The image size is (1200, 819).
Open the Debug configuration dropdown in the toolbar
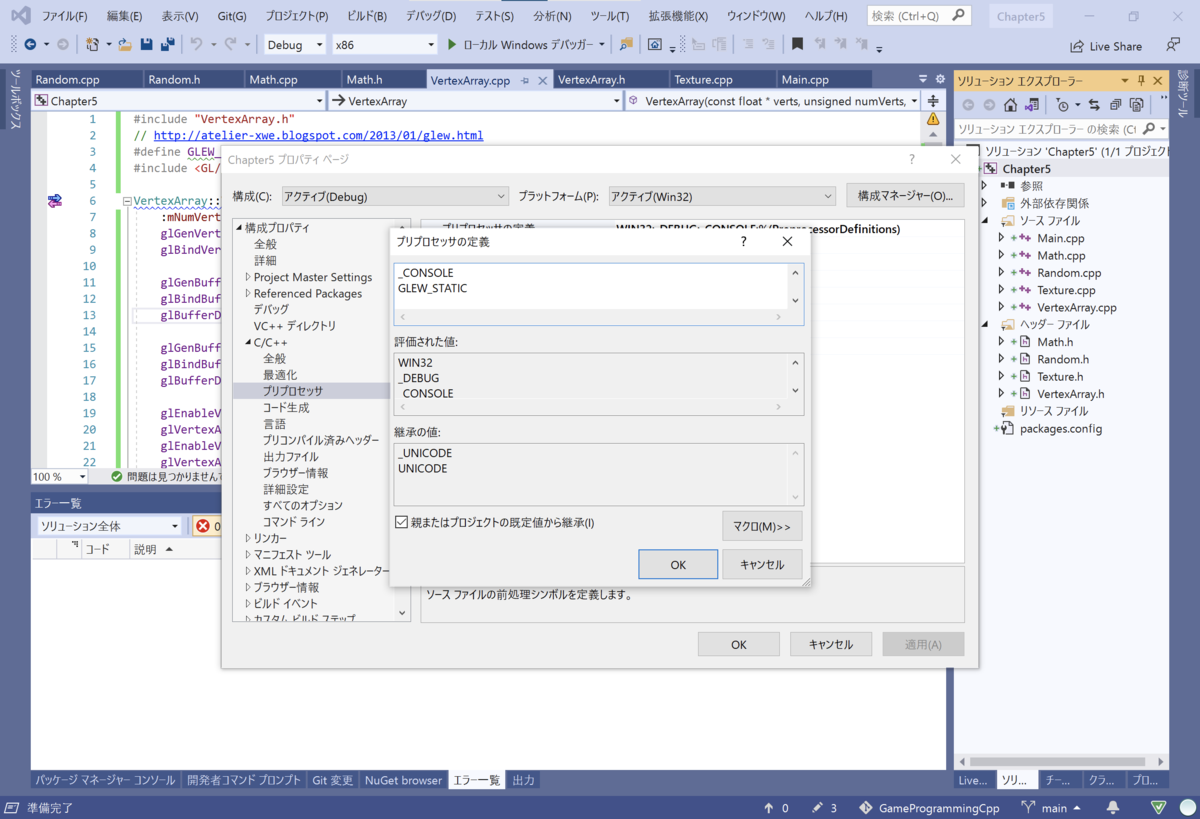pyautogui.click(x=295, y=45)
